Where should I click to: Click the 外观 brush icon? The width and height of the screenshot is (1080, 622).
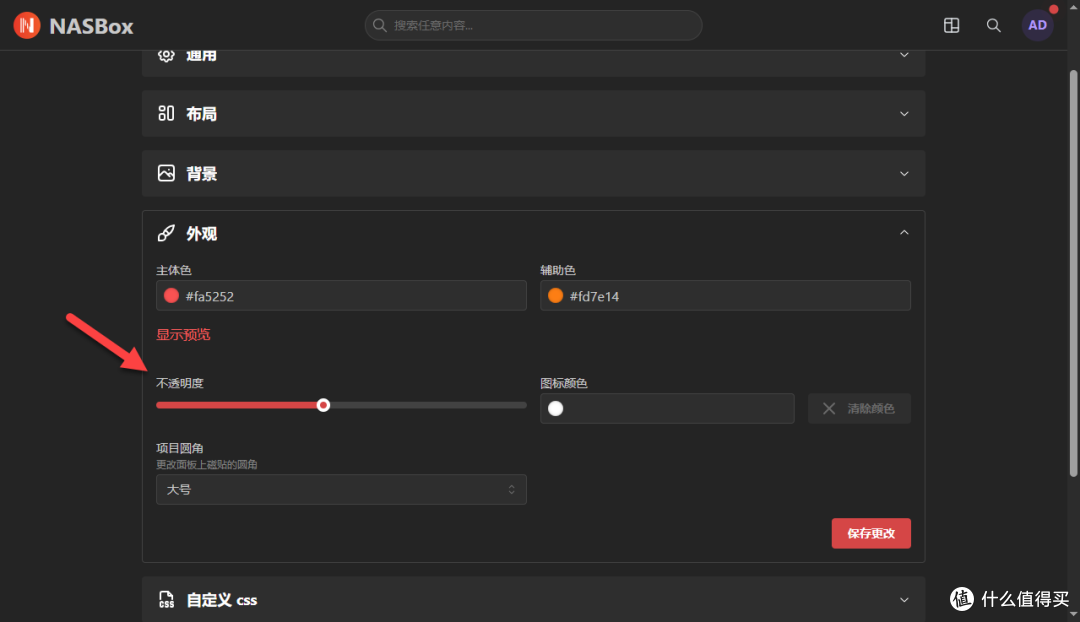click(x=166, y=233)
